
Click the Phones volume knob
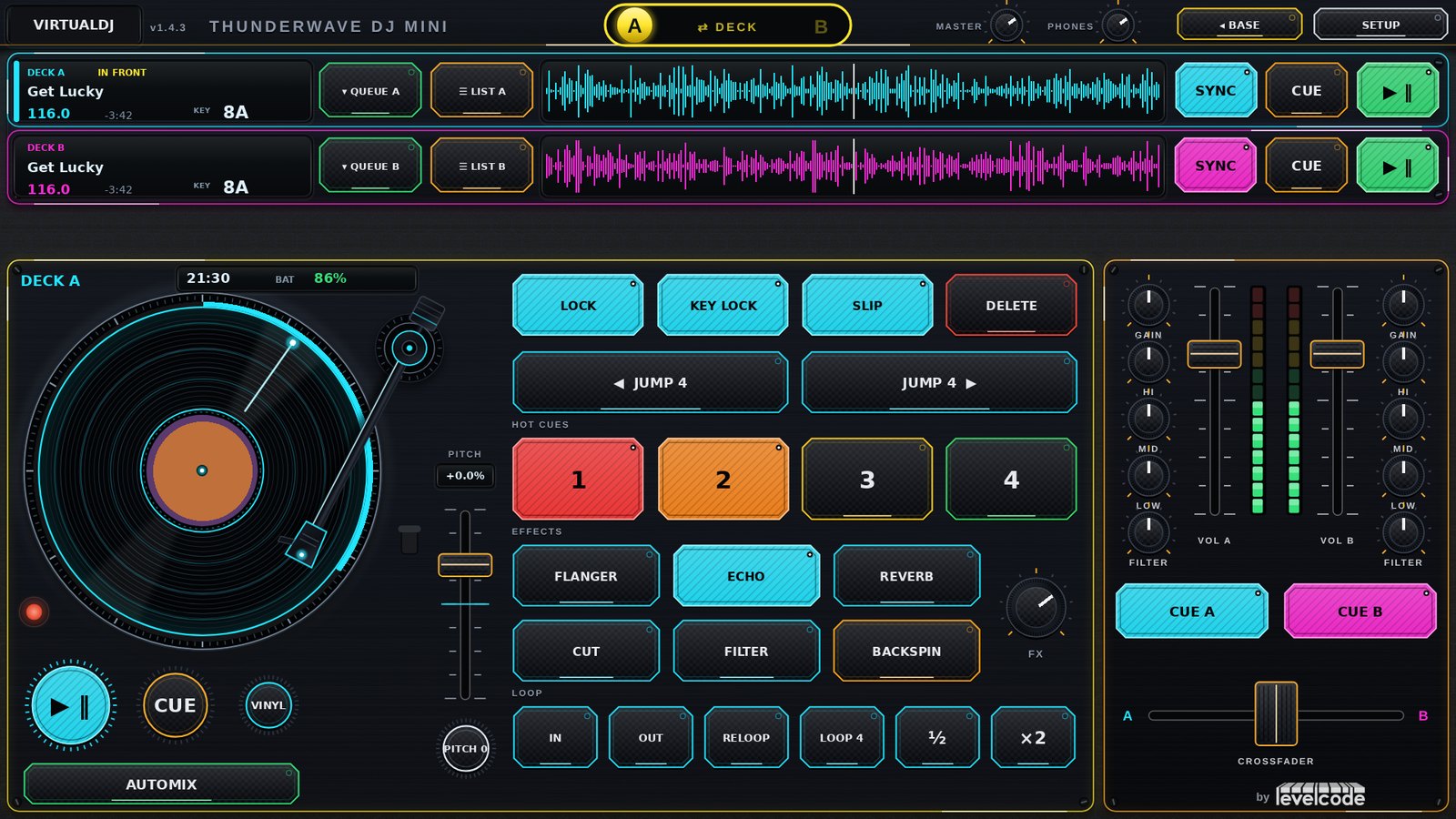coord(1118,25)
